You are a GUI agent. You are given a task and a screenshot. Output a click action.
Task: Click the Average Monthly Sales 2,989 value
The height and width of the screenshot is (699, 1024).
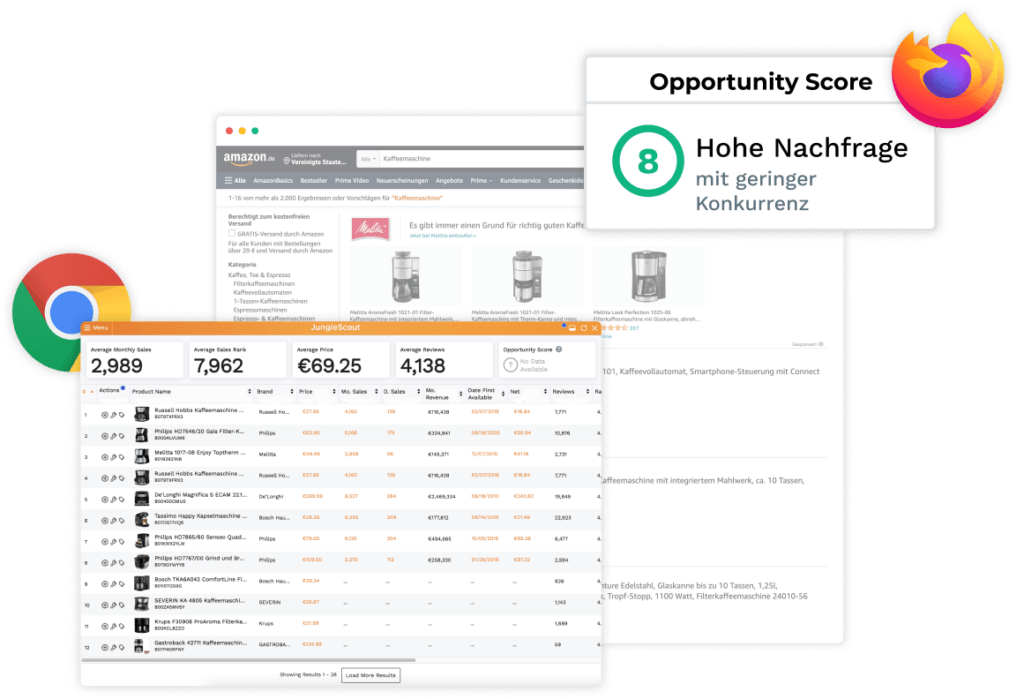[117, 366]
